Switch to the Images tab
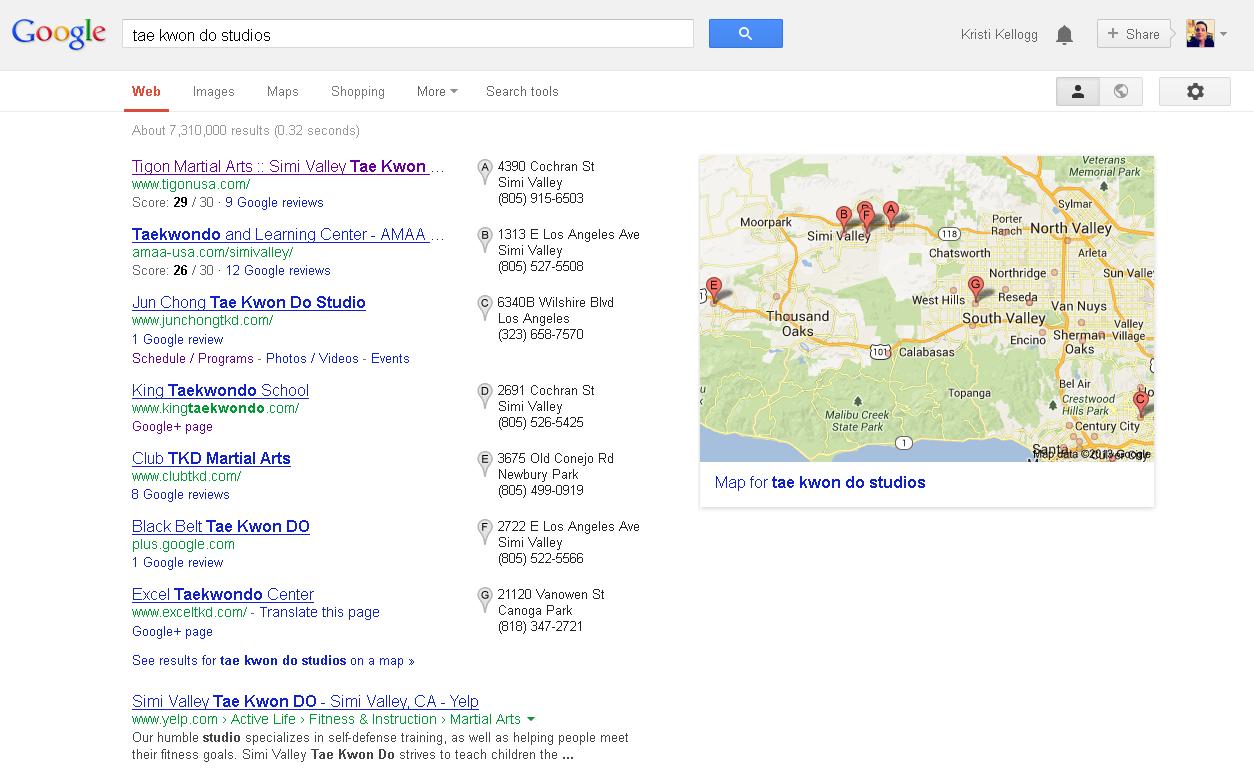 214,91
